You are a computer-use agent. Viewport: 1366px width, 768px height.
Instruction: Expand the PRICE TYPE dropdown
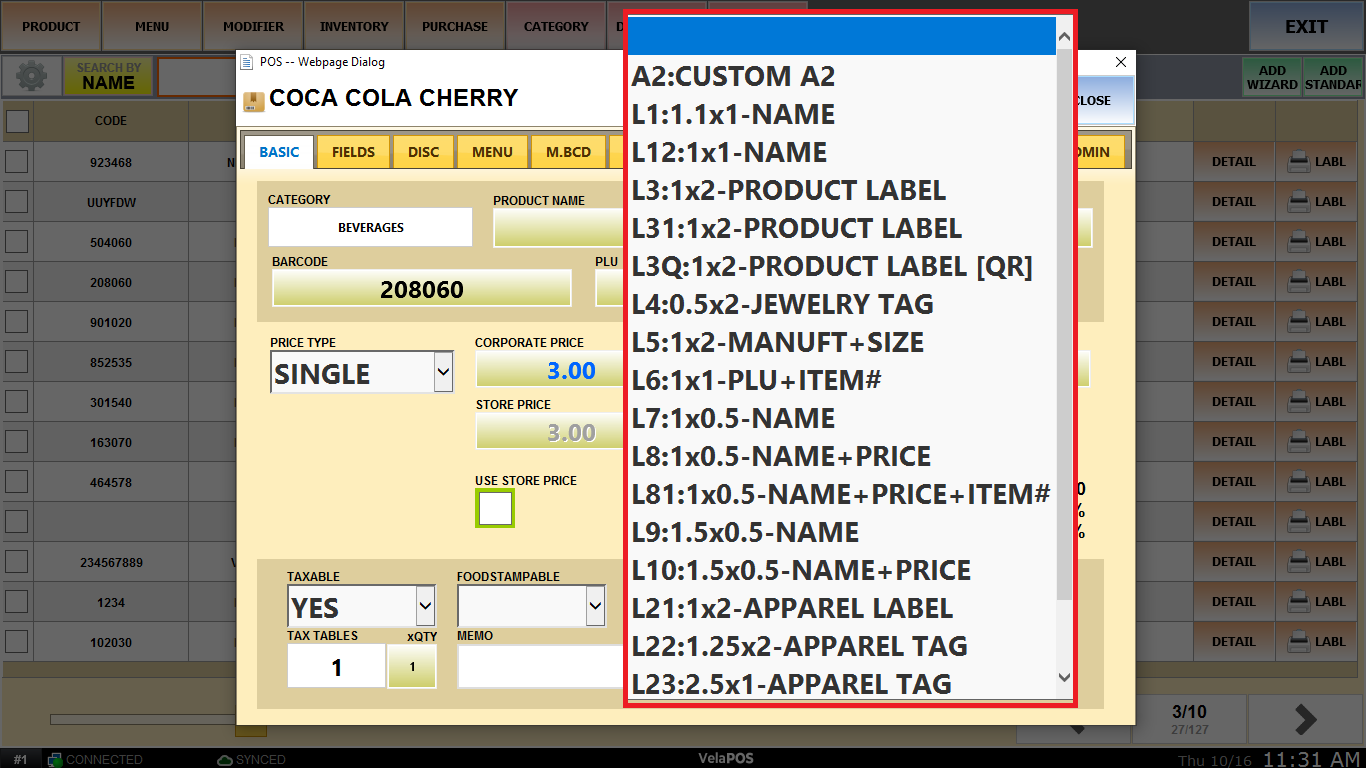443,373
